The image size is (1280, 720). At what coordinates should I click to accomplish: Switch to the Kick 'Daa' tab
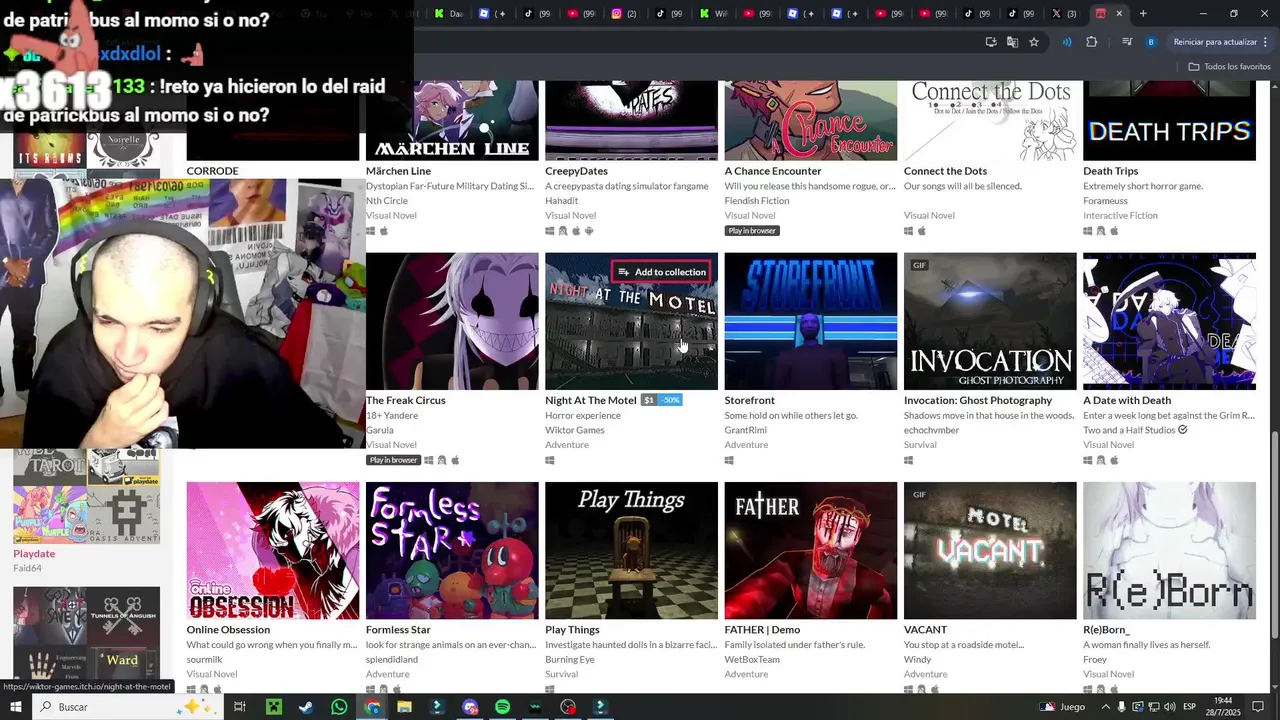[449, 13]
